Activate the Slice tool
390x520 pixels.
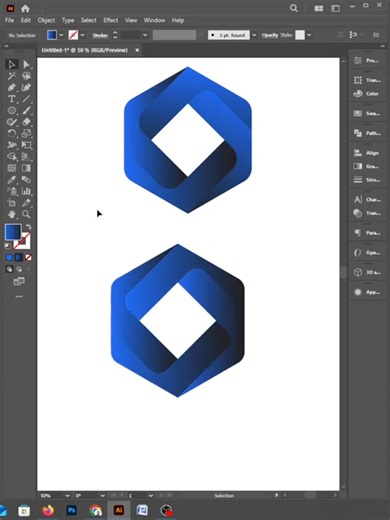[26, 203]
